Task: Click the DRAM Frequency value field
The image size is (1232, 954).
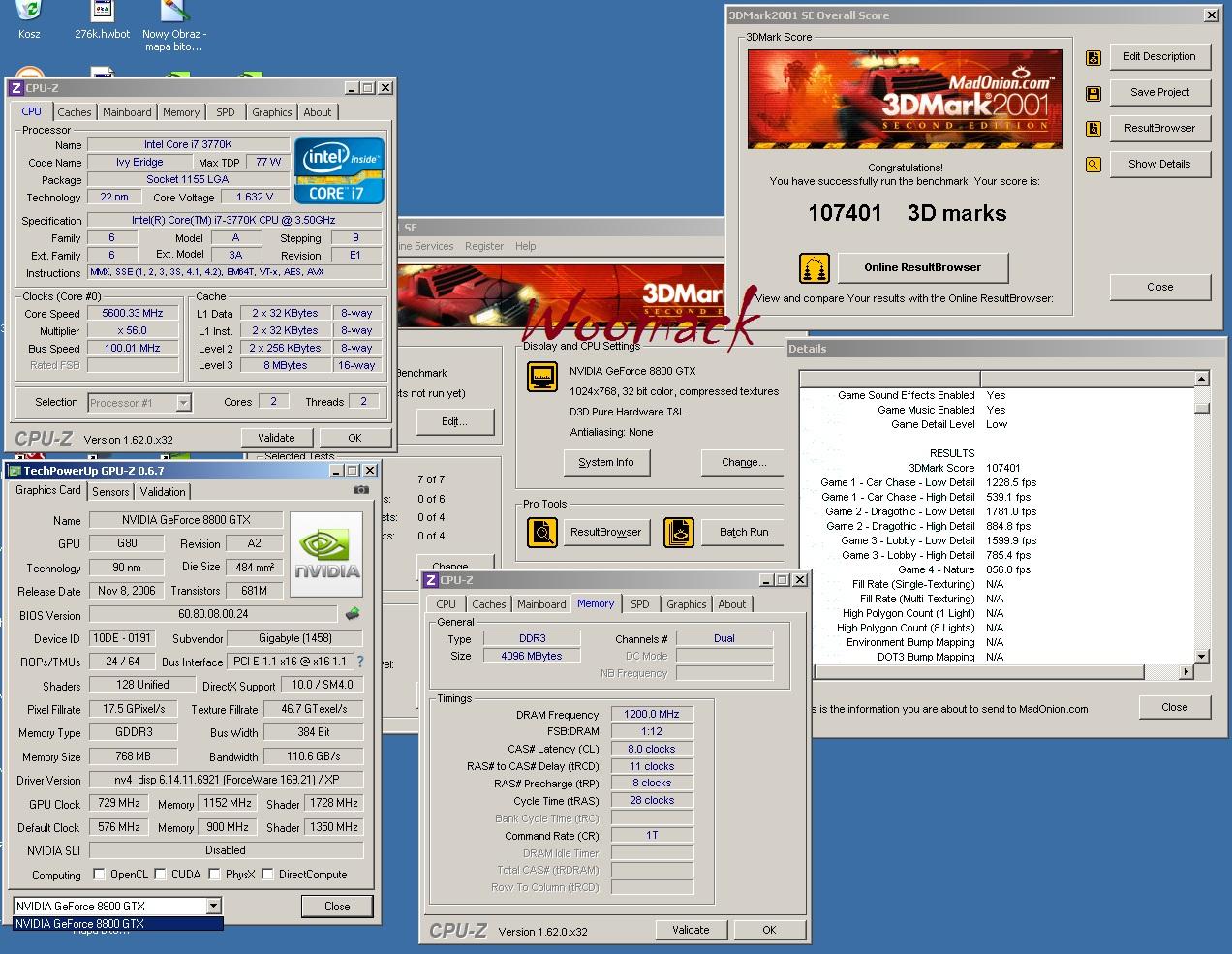Action: [x=652, y=715]
